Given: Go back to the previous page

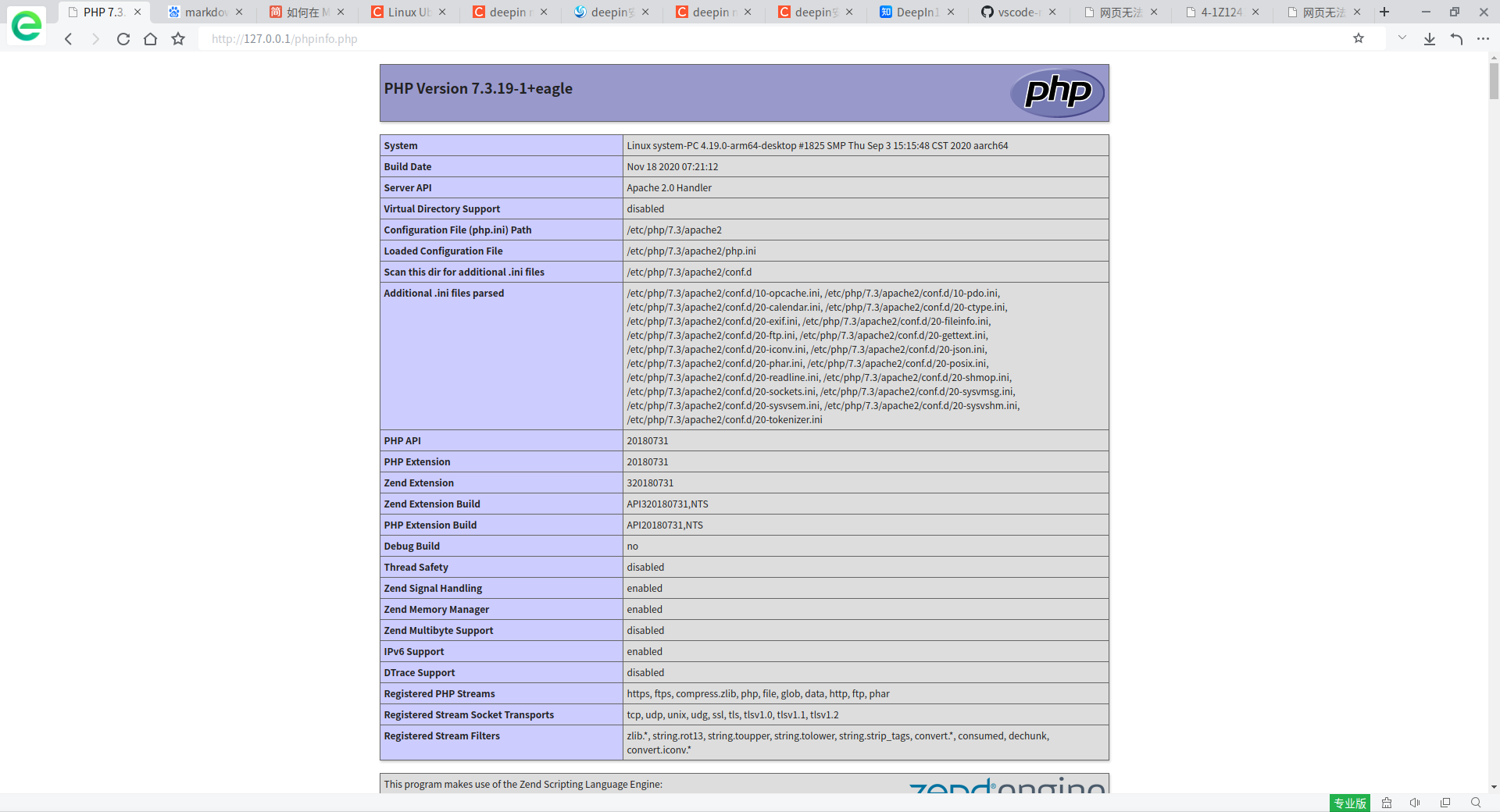Looking at the screenshot, I should coord(69,39).
